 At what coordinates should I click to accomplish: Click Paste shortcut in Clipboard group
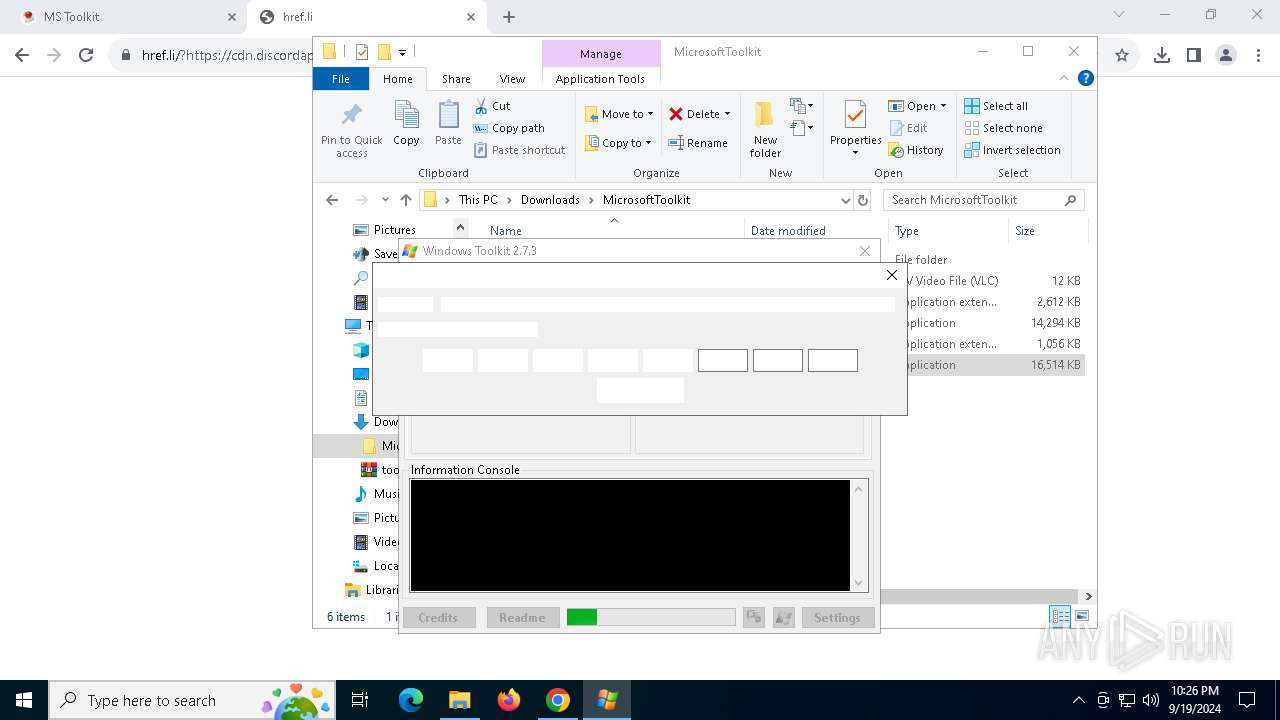519,150
